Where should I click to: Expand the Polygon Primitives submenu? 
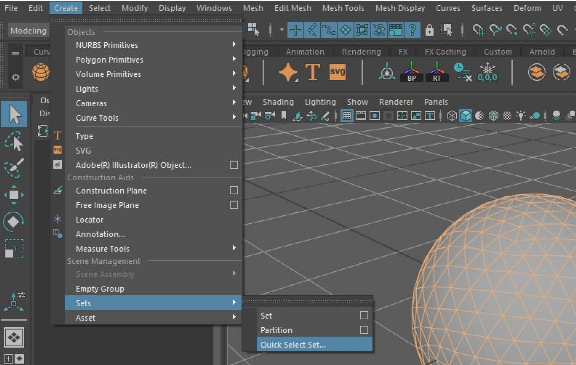tap(154, 59)
